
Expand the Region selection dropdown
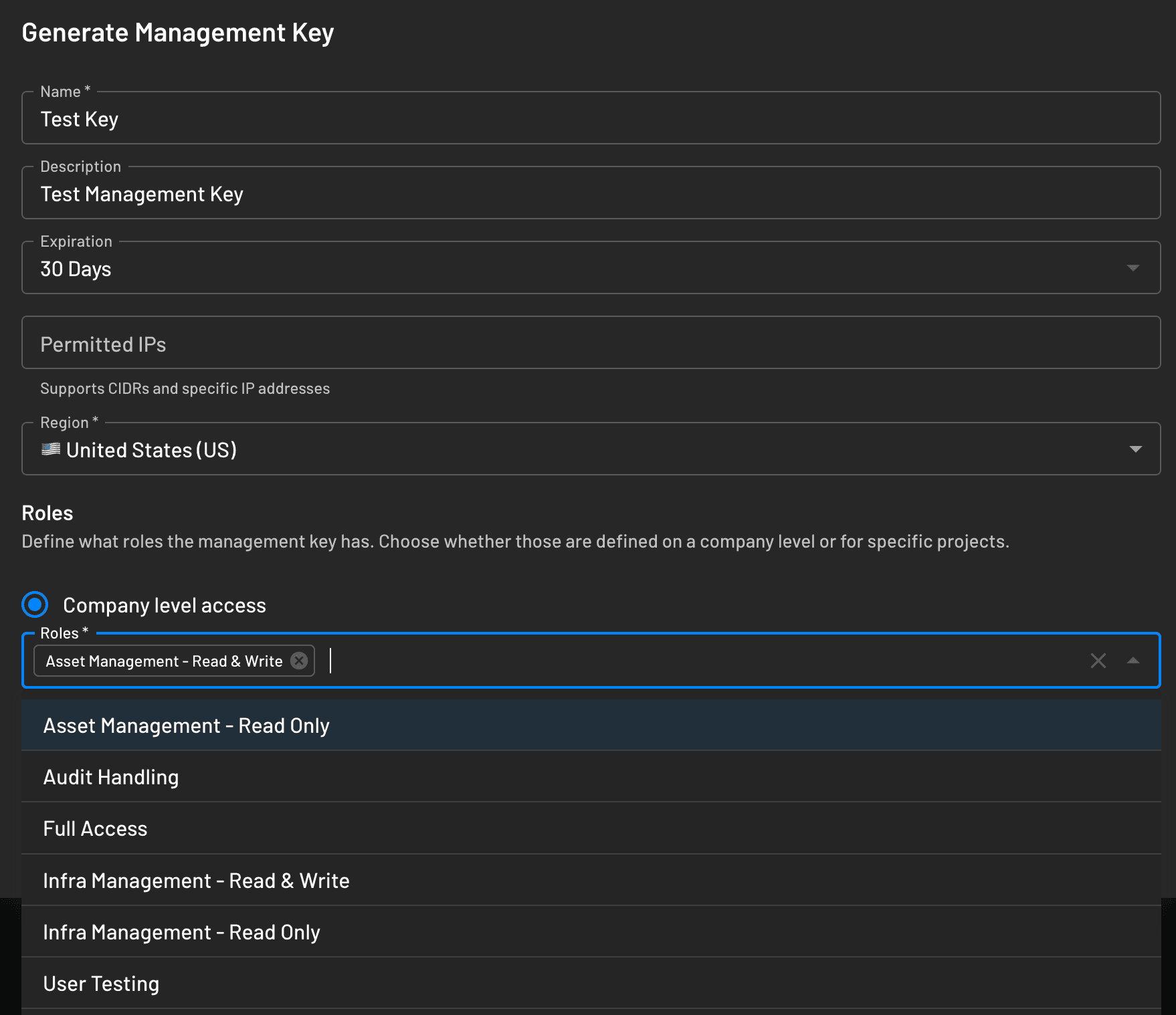(1133, 449)
